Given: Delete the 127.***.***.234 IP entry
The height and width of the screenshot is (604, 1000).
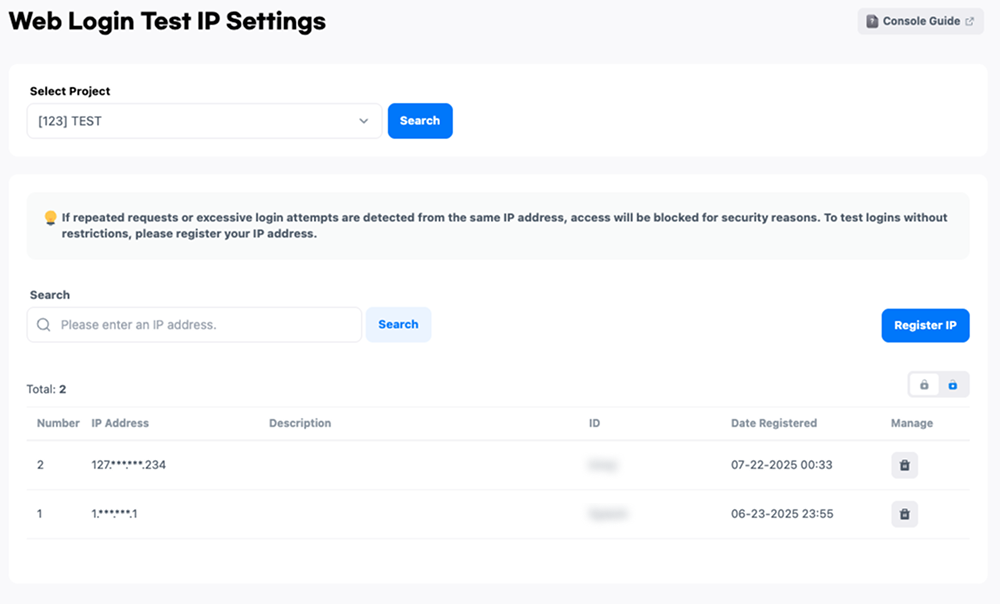Looking at the screenshot, I should point(904,465).
